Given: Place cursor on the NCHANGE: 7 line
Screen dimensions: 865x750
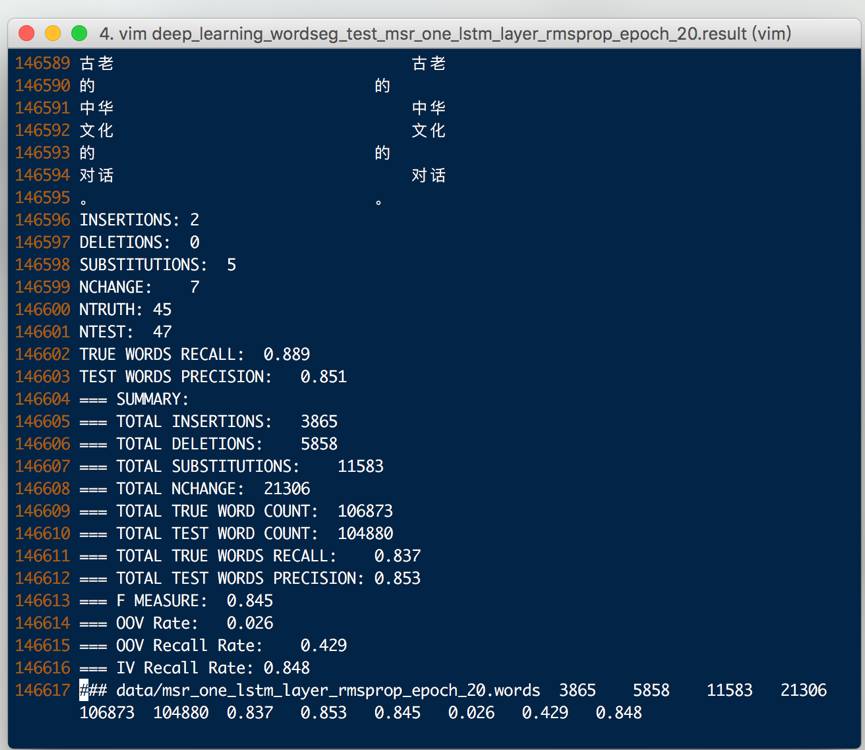Looking at the screenshot, I should coord(139,287).
